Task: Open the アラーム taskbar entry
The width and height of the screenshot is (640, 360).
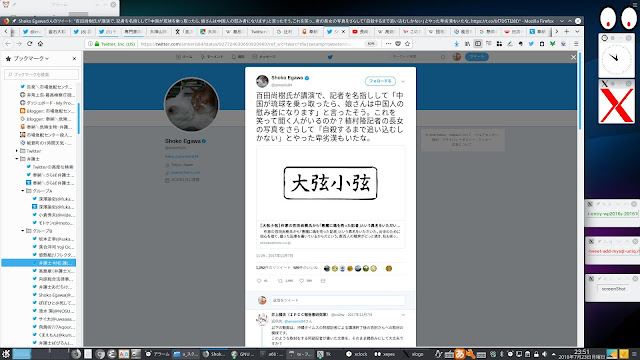Action: [x=158, y=354]
